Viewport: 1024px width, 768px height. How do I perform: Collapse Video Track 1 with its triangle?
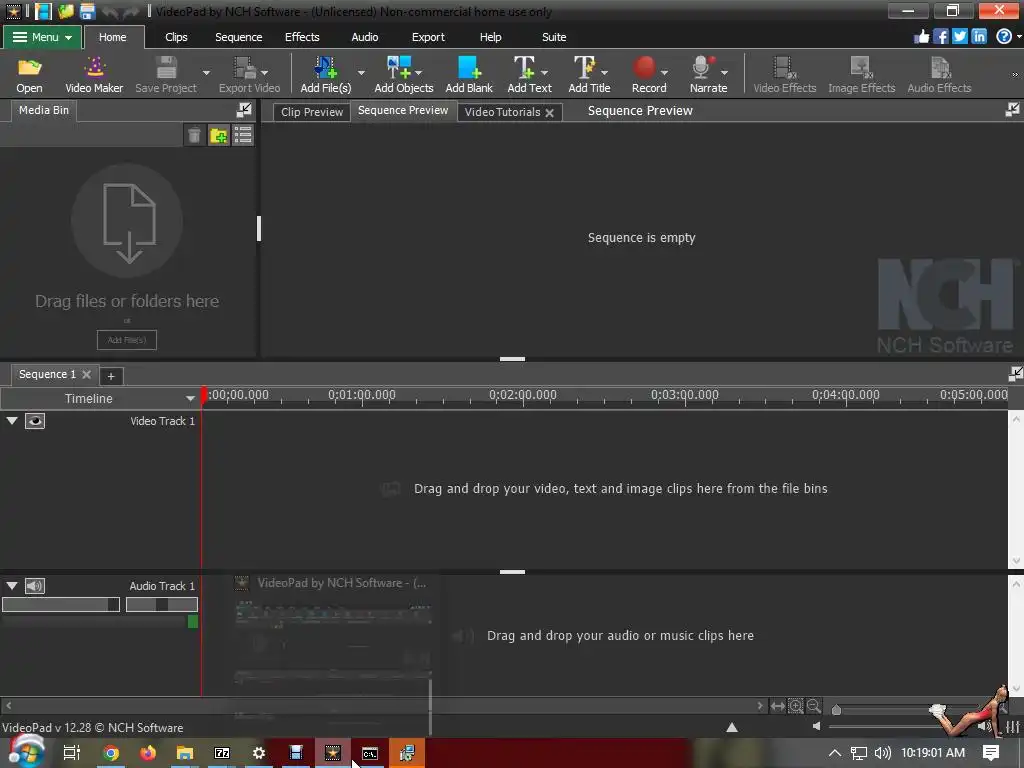click(x=12, y=421)
